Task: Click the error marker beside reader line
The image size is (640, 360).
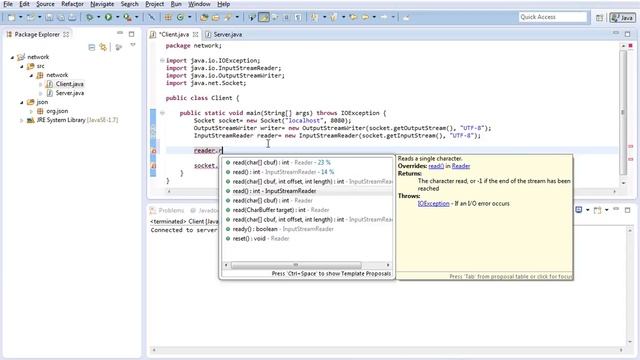Action: tap(154, 151)
